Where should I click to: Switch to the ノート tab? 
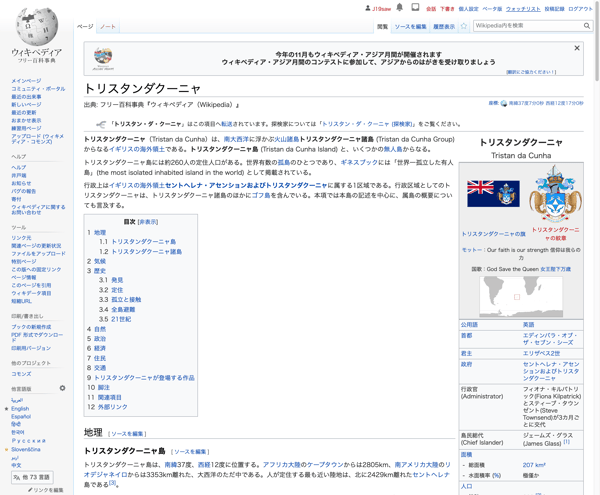tap(108, 26)
